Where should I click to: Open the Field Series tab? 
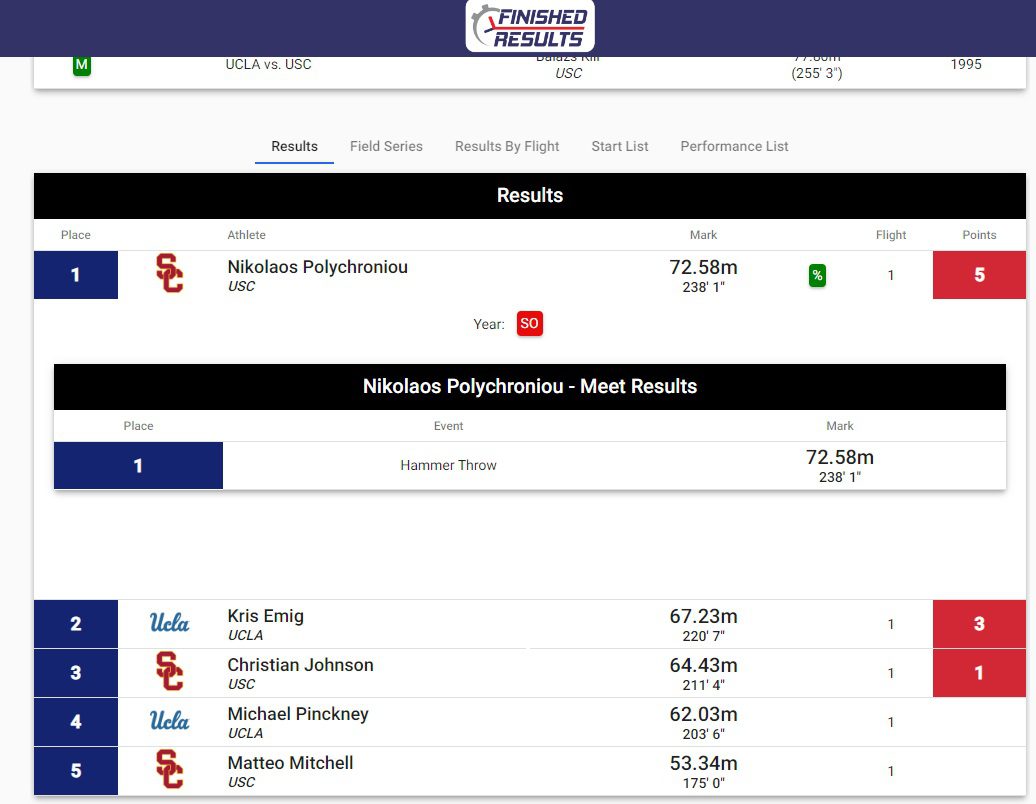pos(386,147)
